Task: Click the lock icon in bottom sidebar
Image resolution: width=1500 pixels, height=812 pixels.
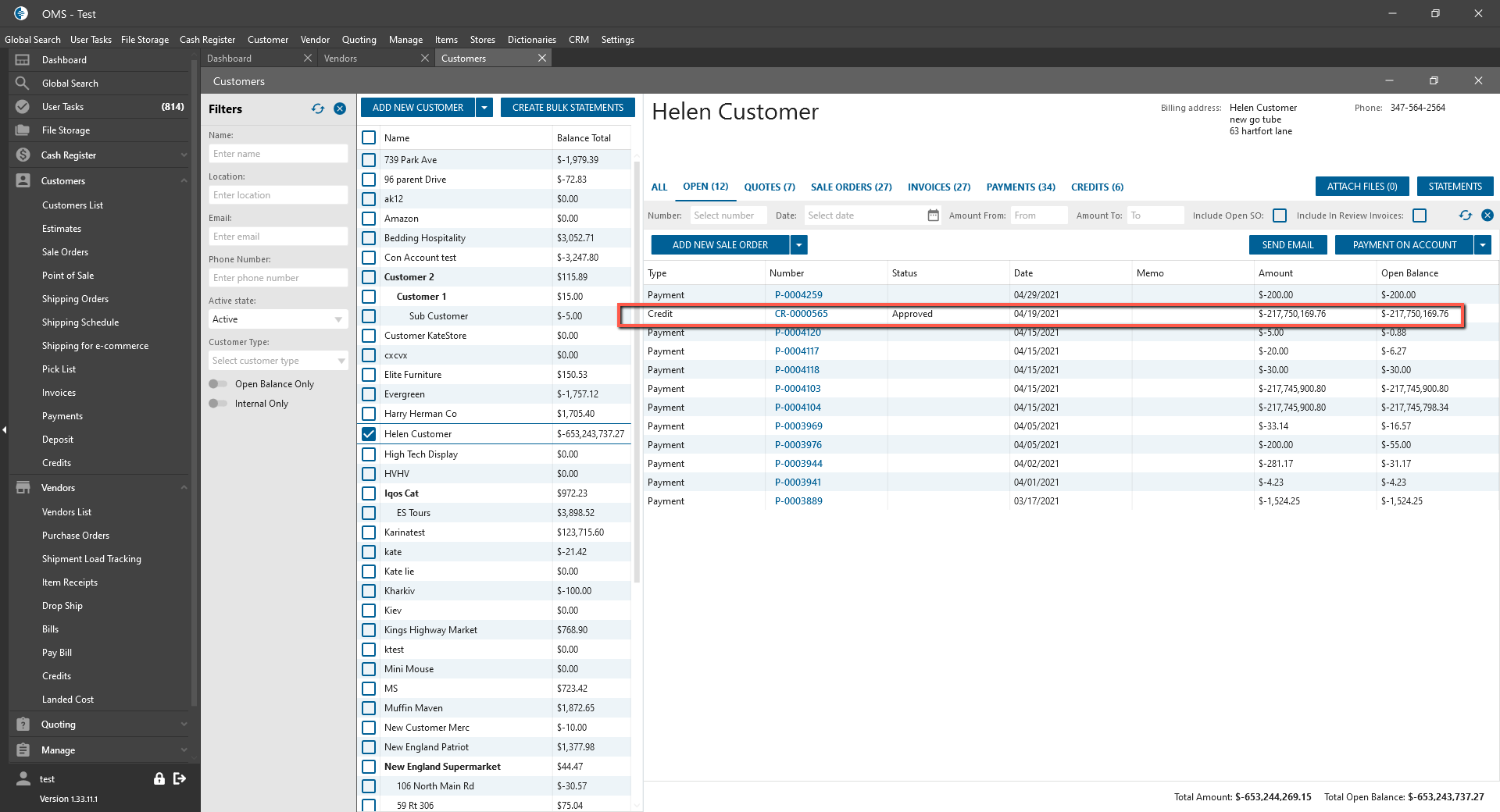Action: tap(159, 778)
